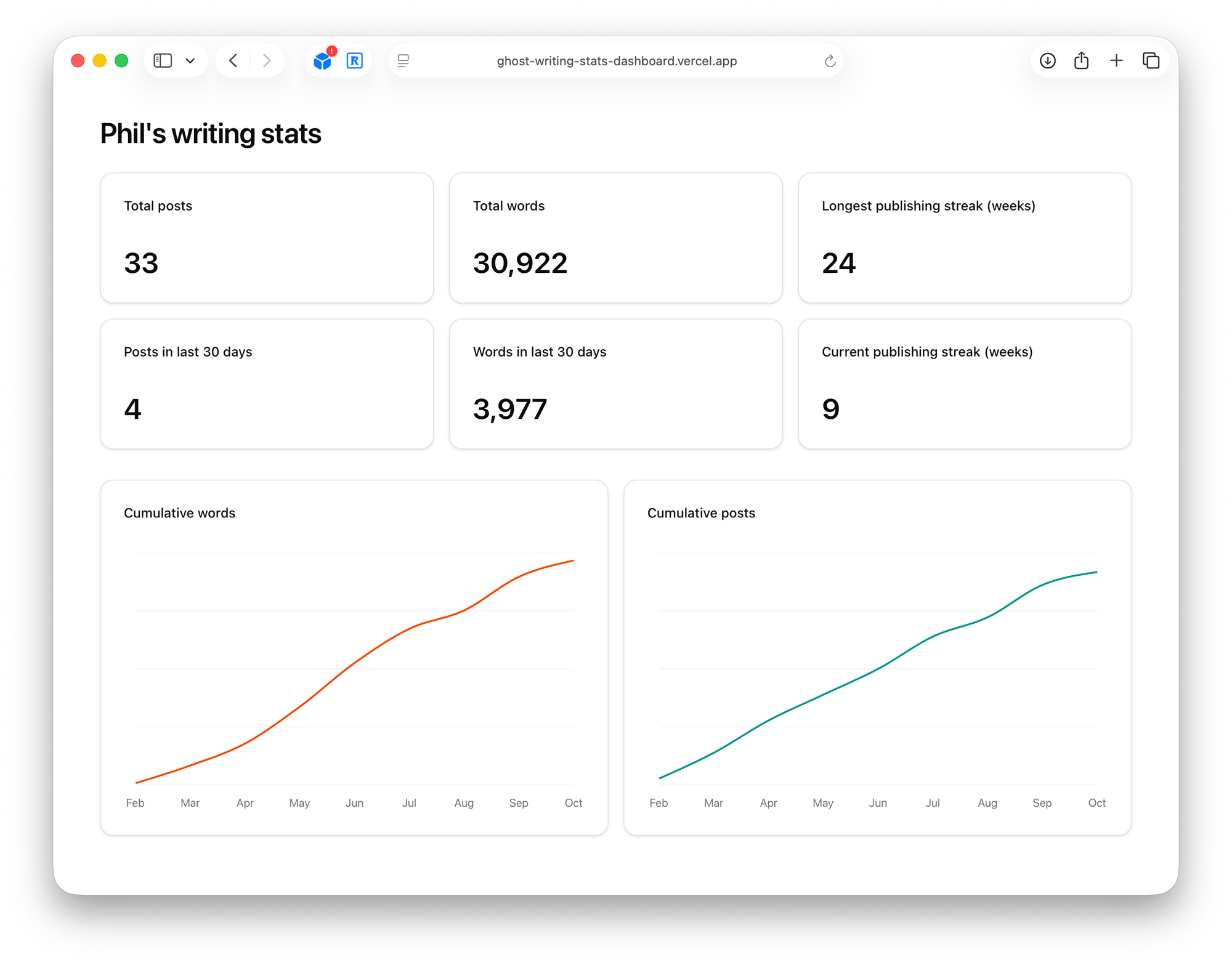Show Safari downloads
This screenshot has height=965, width=1232.
(1047, 60)
